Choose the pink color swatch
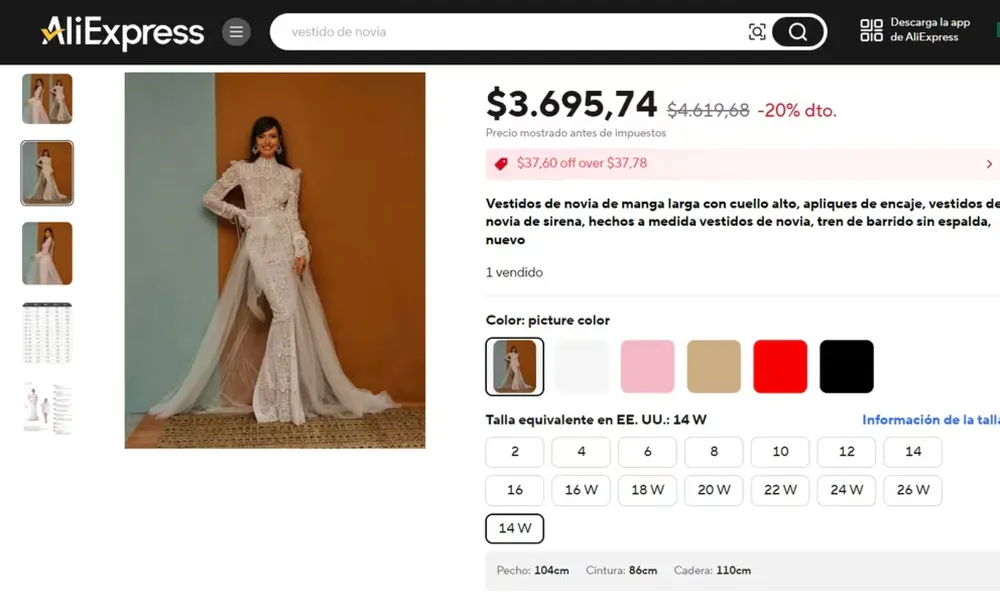The image size is (1000, 611). point(647,366)
